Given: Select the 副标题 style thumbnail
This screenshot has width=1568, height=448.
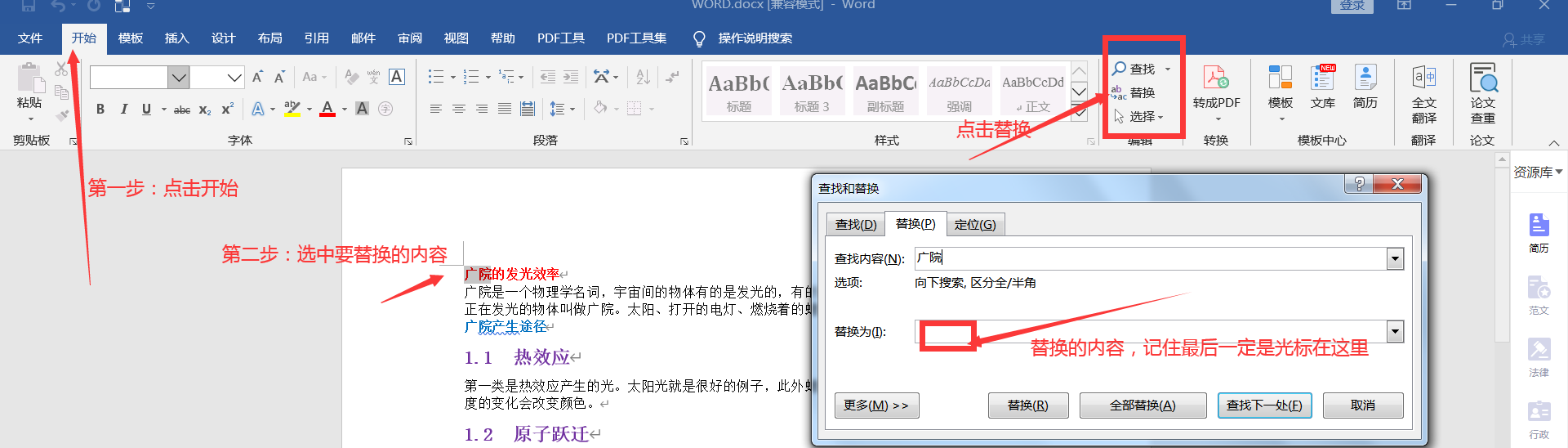Looking at the screenshot, I should pos(885,92).
